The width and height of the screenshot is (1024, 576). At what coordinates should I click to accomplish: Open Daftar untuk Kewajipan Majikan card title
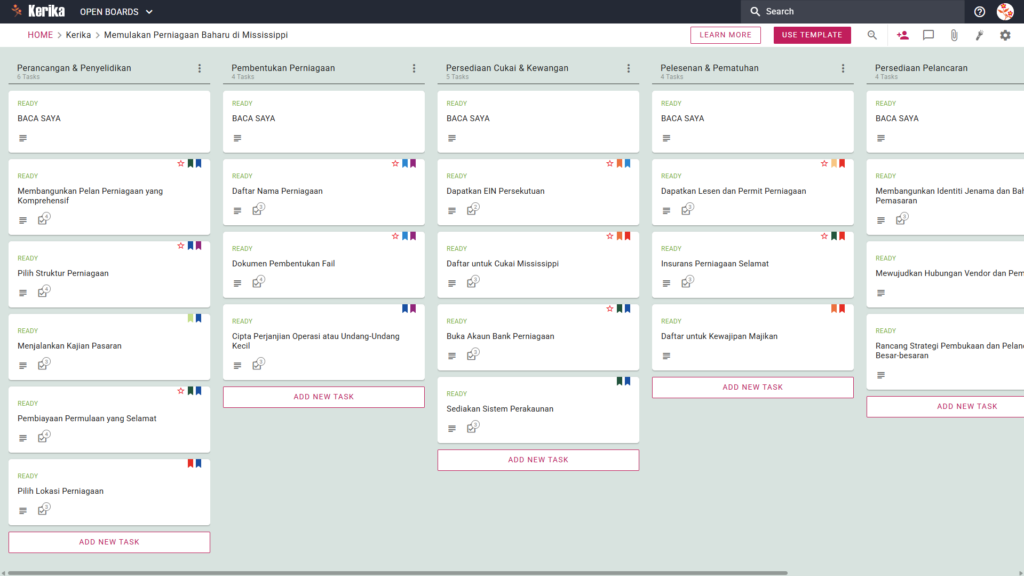719,336
